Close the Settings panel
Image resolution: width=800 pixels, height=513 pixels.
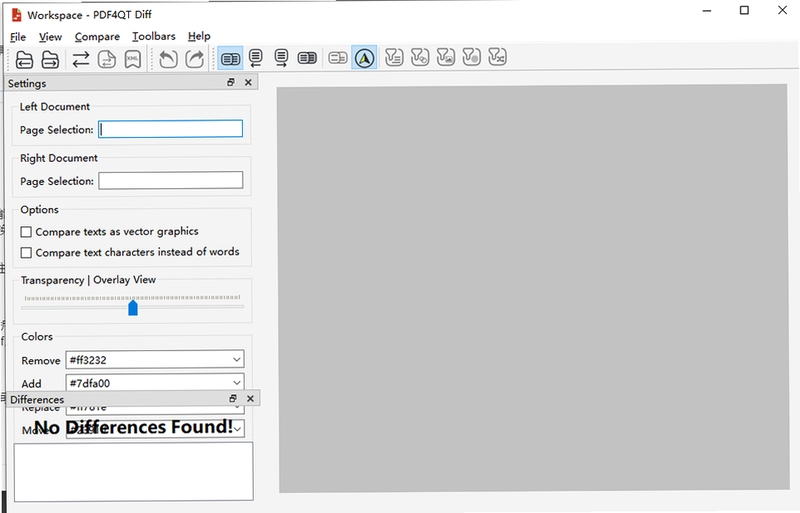(x=248, y=82)
